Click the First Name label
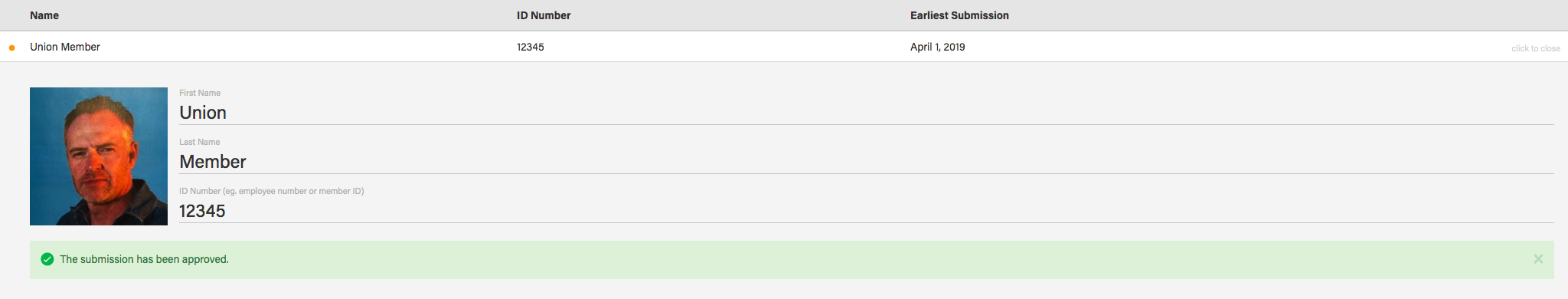The image size is (1568, 299). pos(200,93)
